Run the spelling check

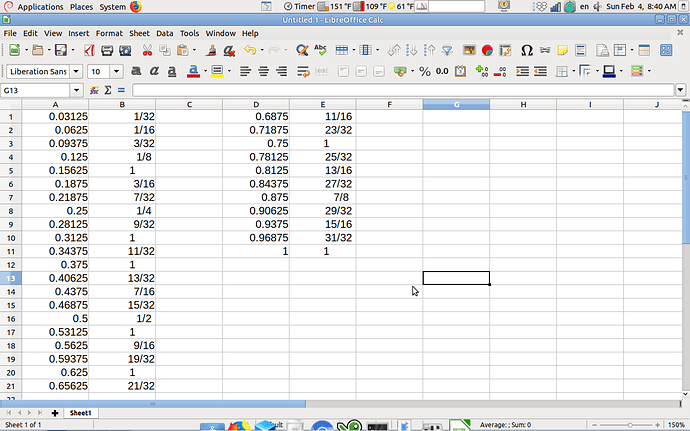[320, 50]
